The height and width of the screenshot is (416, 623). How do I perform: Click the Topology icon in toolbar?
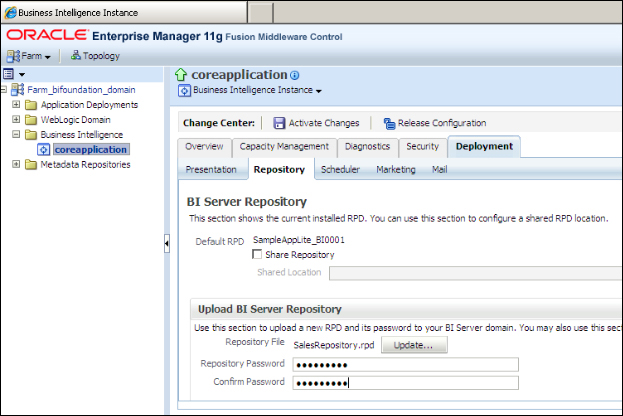tap(77, 56)
